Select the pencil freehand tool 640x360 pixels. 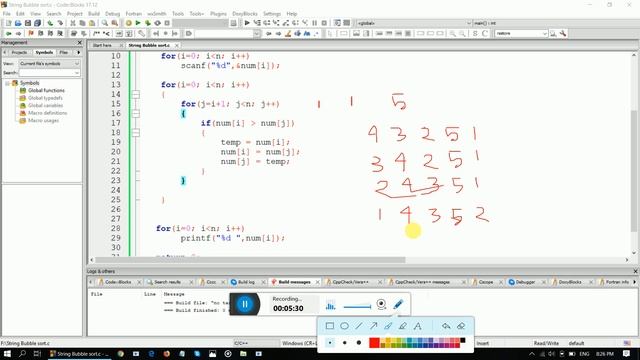pyautogui.click(x=388, y=326)
